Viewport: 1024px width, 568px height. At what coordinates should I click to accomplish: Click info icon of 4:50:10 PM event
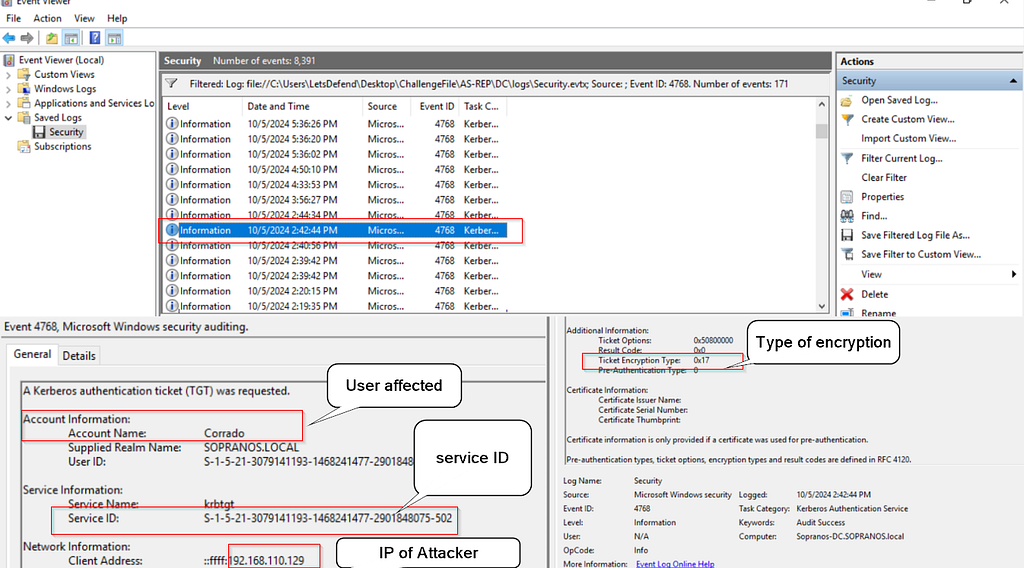pos(172,169)
